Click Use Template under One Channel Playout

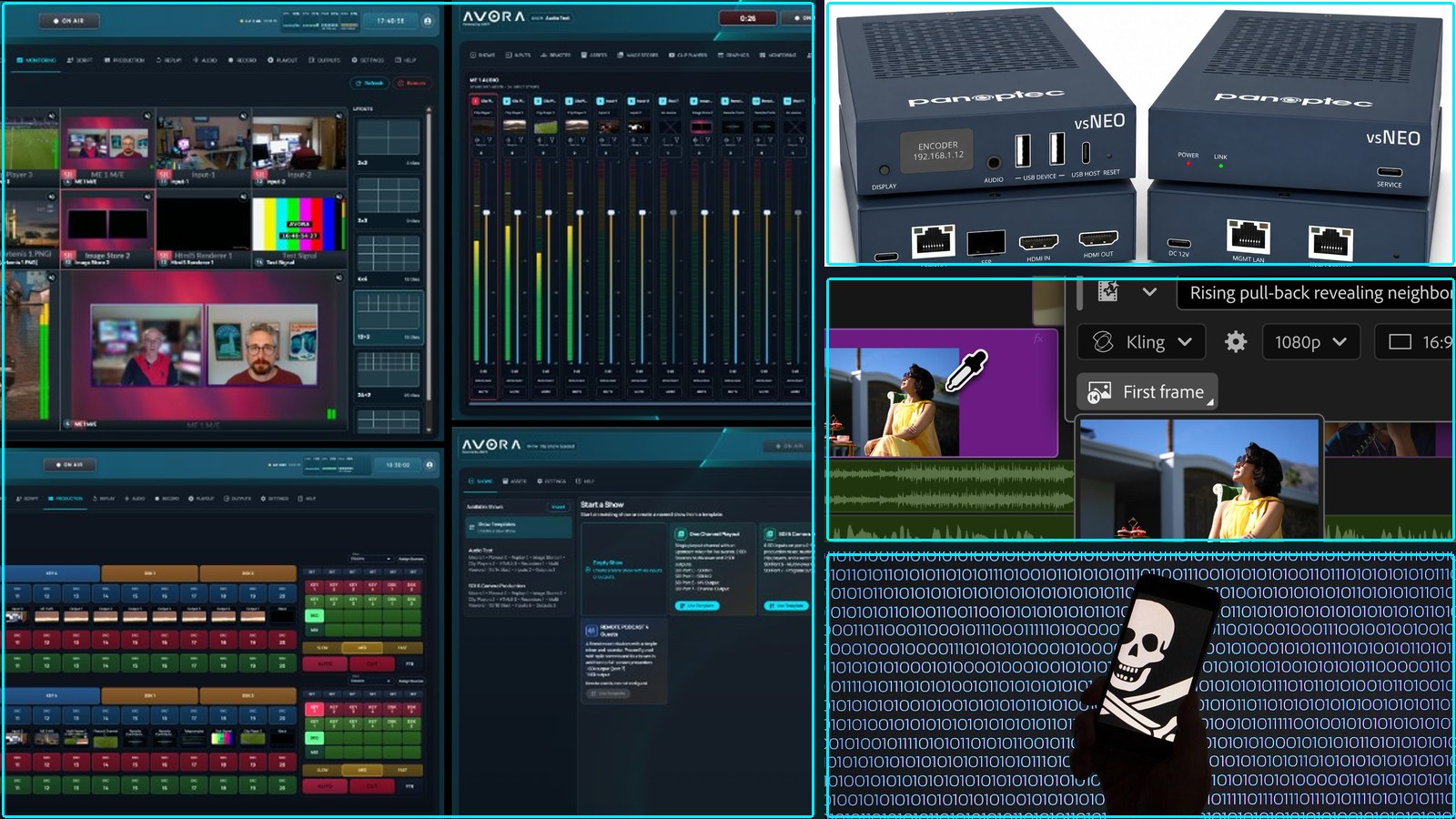coord(697,605)
